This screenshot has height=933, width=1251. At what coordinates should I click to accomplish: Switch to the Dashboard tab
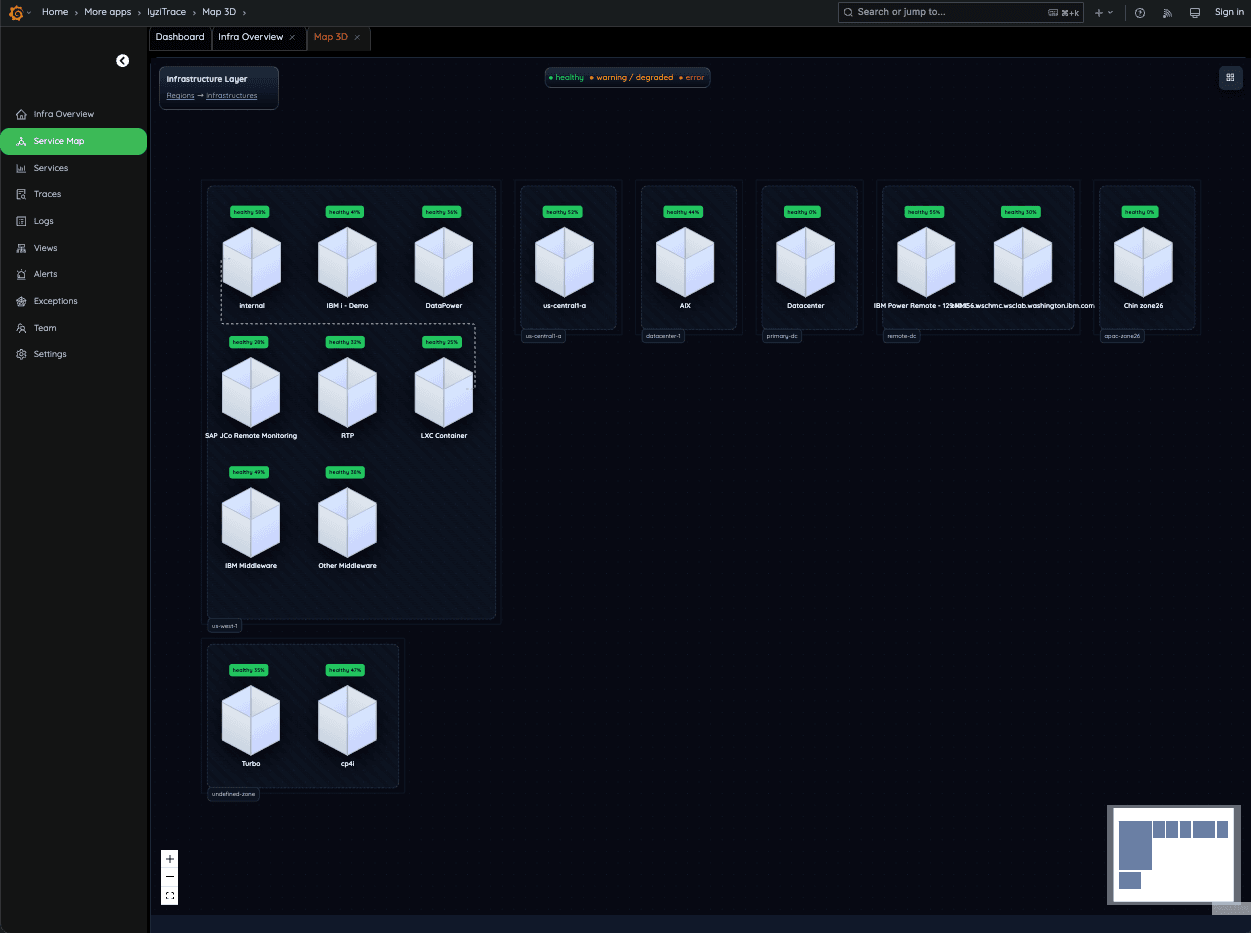[x=180, y=37]
